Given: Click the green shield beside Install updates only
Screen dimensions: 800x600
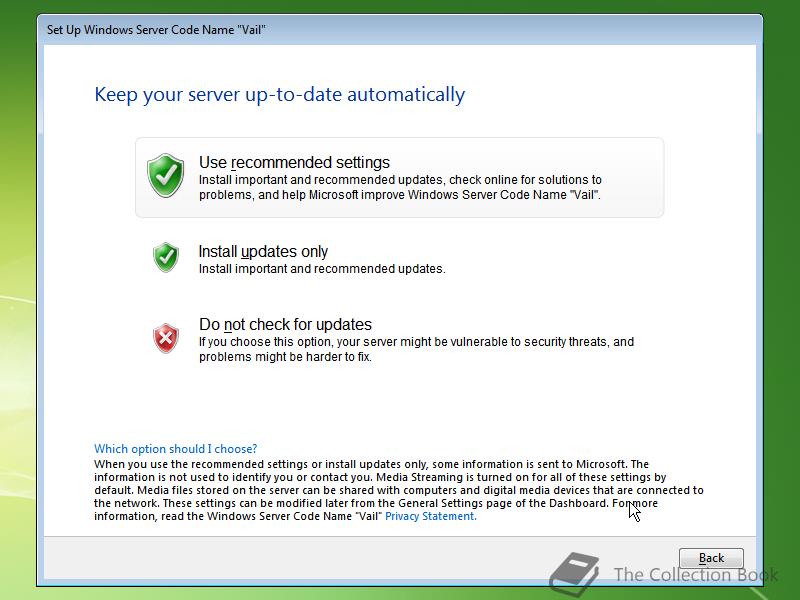Looking at the screenshot, I should click(166, 257).
